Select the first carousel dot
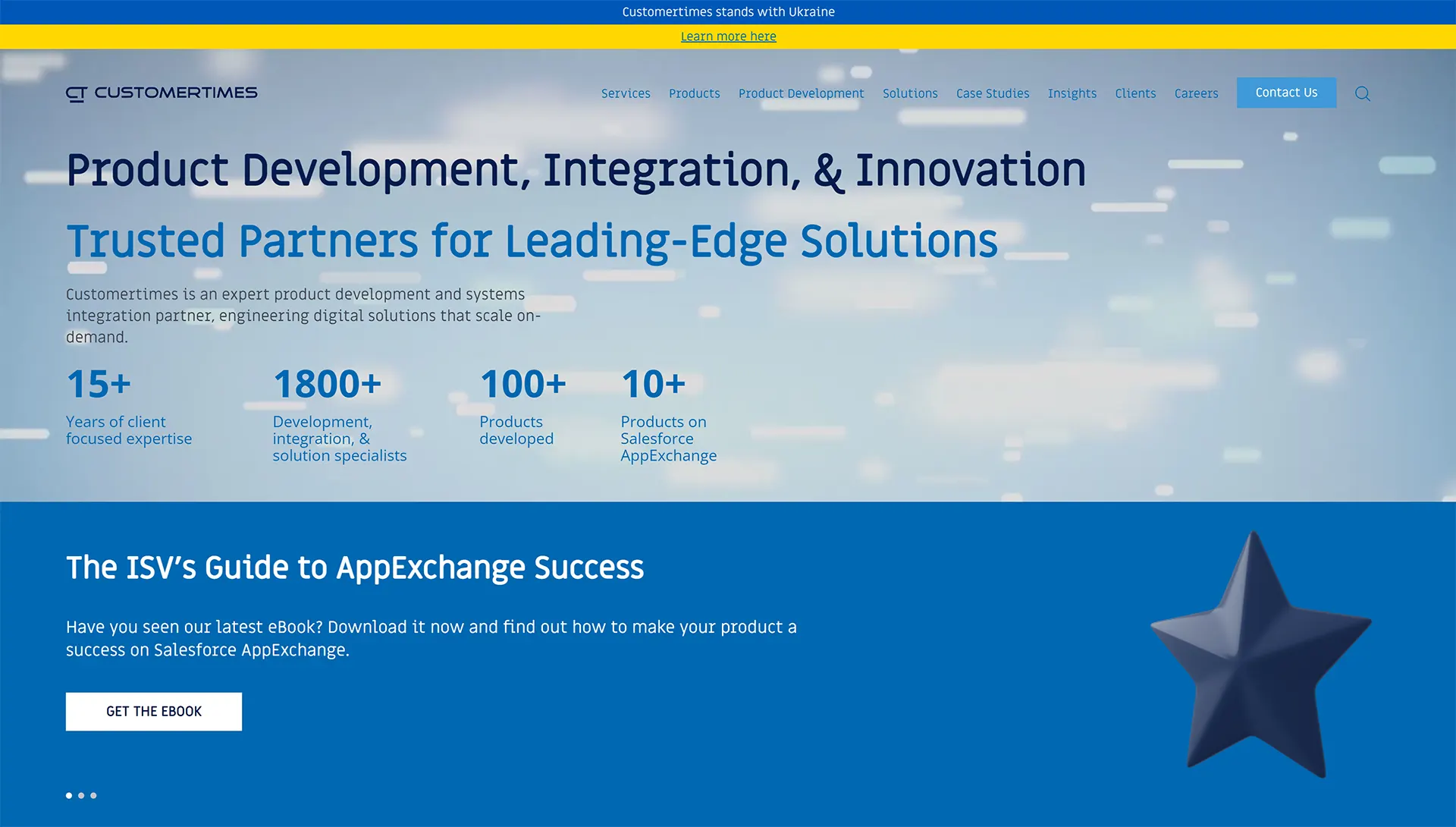 (69, 795)
